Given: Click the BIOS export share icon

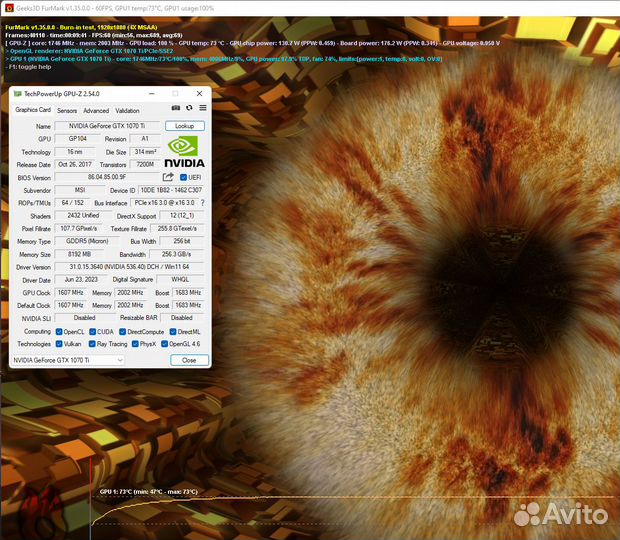Looking at the screenshot, I should point(169,177).
